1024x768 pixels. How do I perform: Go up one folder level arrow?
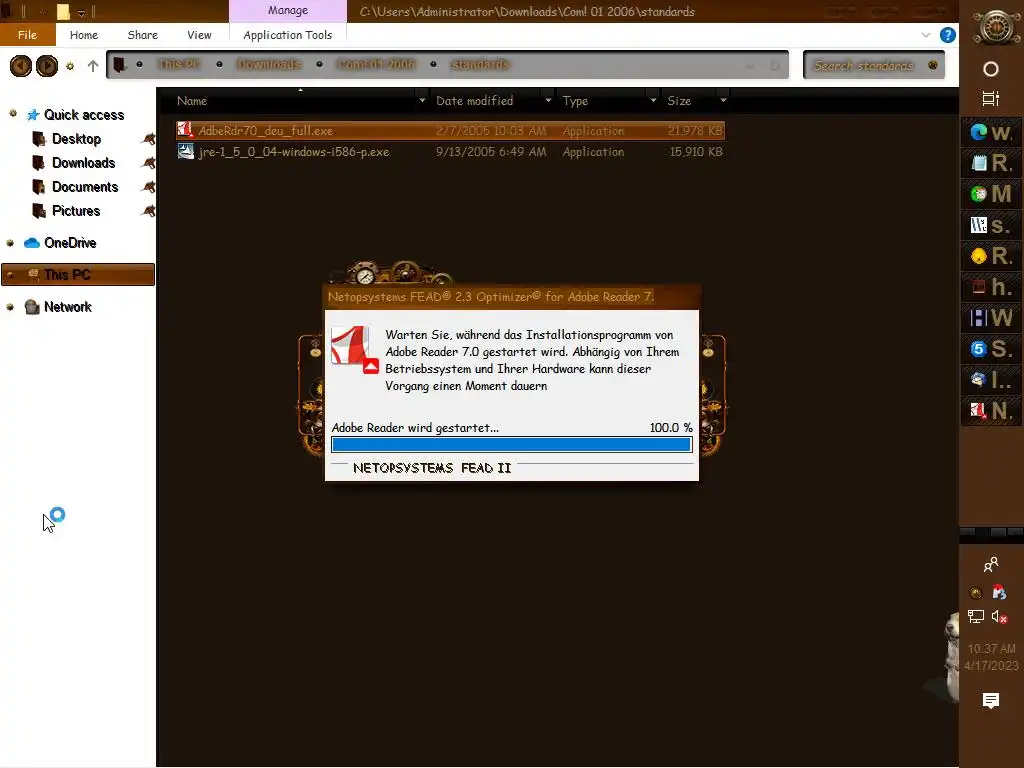[93, 66]
